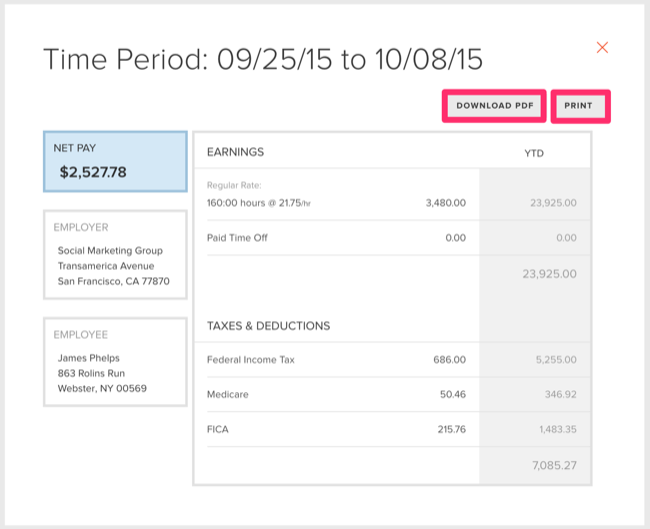The width and height of the screenshot is (650, 529).
Task: Click the Federal Income Tax label
Action: 251,359
